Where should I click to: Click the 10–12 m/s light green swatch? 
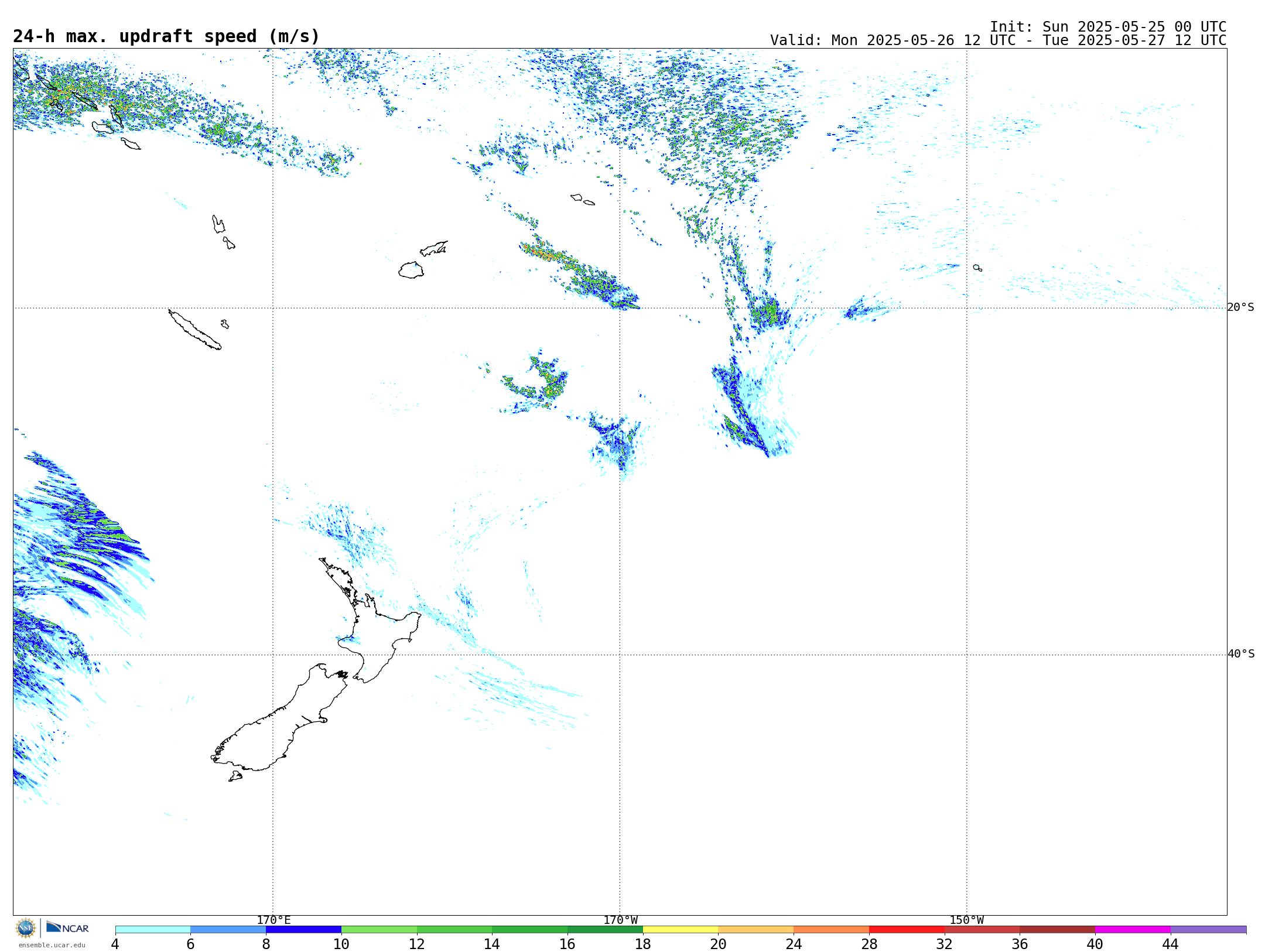(x=379, y=930)
